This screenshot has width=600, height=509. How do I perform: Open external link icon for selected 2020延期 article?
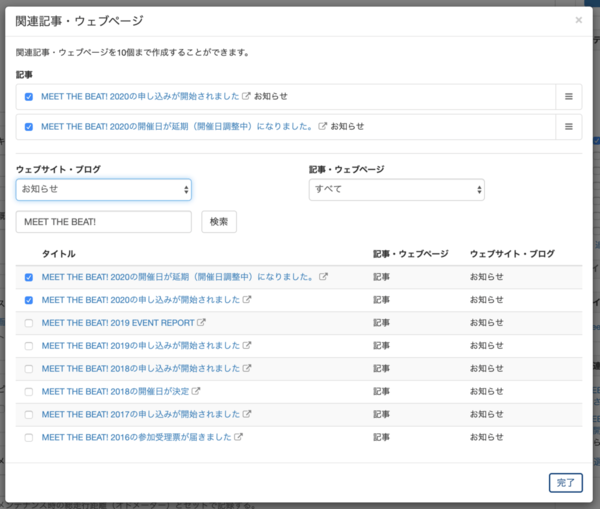(x=323, y=126)
